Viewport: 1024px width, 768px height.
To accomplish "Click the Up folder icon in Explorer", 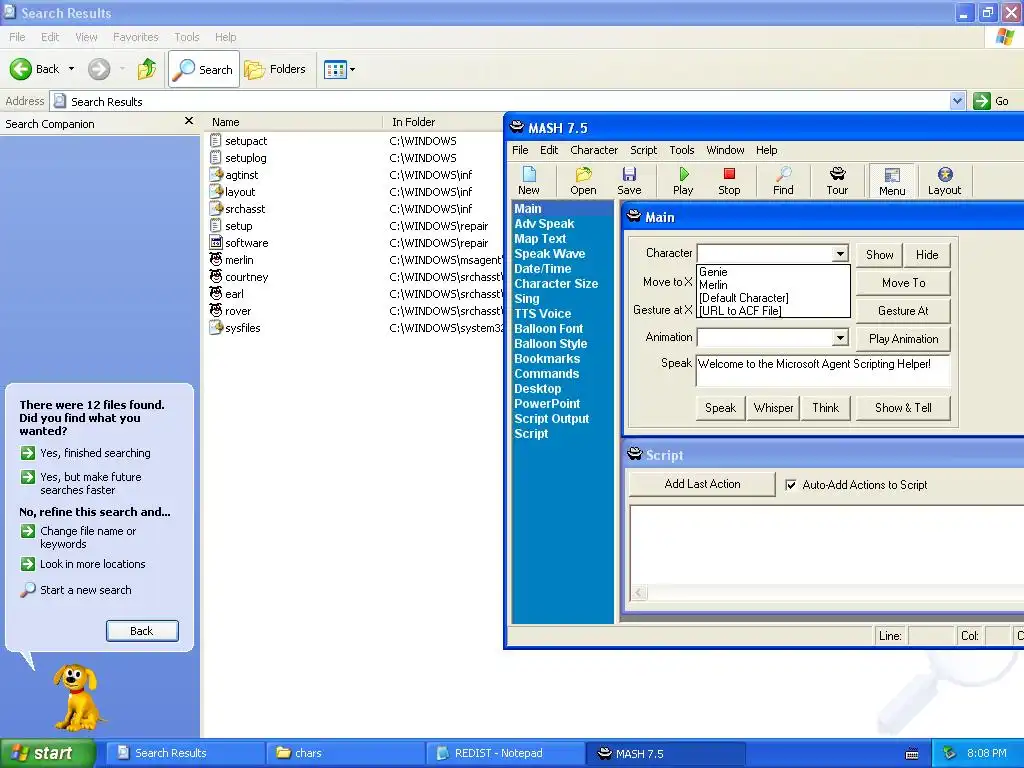I will [x=147, y=69].
